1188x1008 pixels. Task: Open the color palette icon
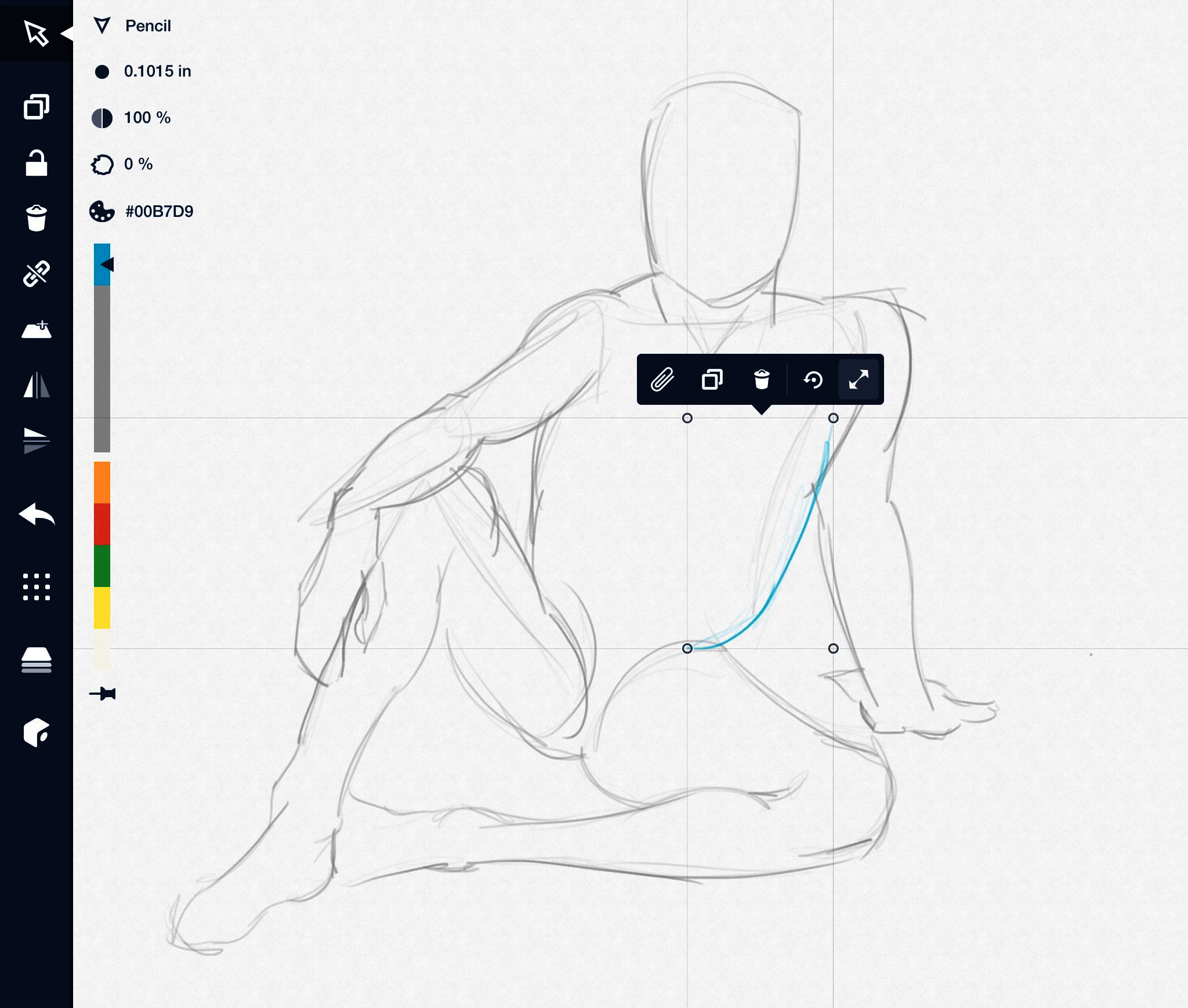click(x=102, y=212)
